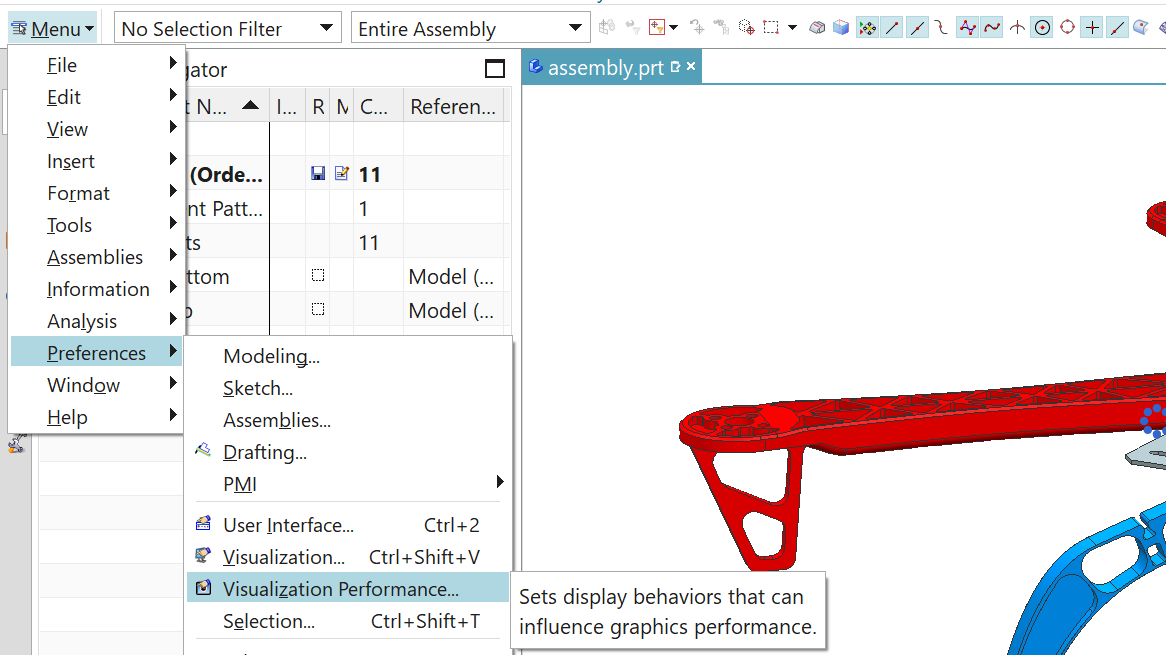Switch to the assembly.prt tab
The image size is (1166, 655).
tap(605, 68)
